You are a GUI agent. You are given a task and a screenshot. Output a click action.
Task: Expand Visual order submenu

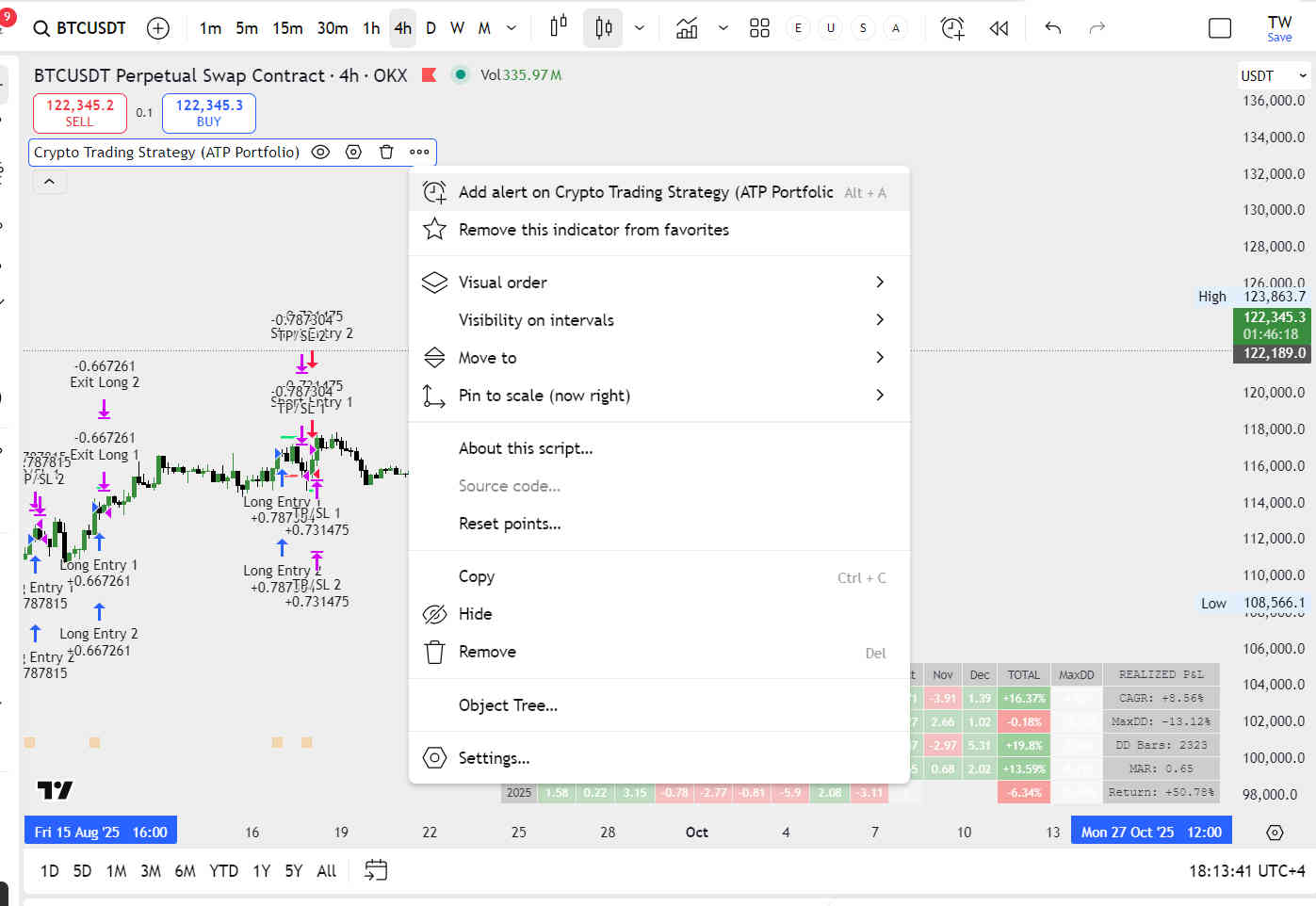pyautogui.click(x=659, y=283)
